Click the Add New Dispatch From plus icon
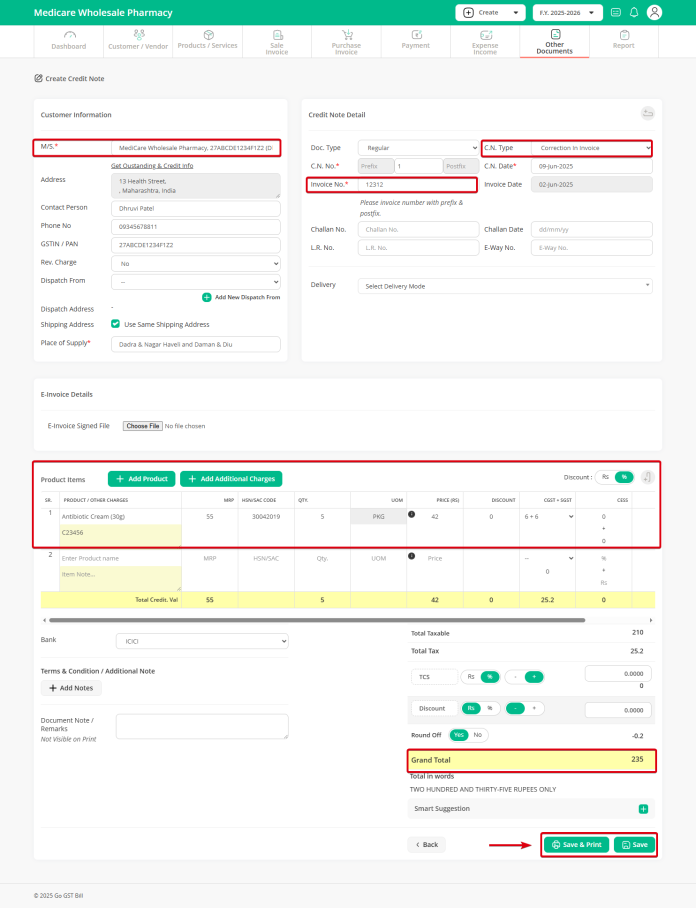This screenshot has height=908, width=696. [x=207, y=297]
